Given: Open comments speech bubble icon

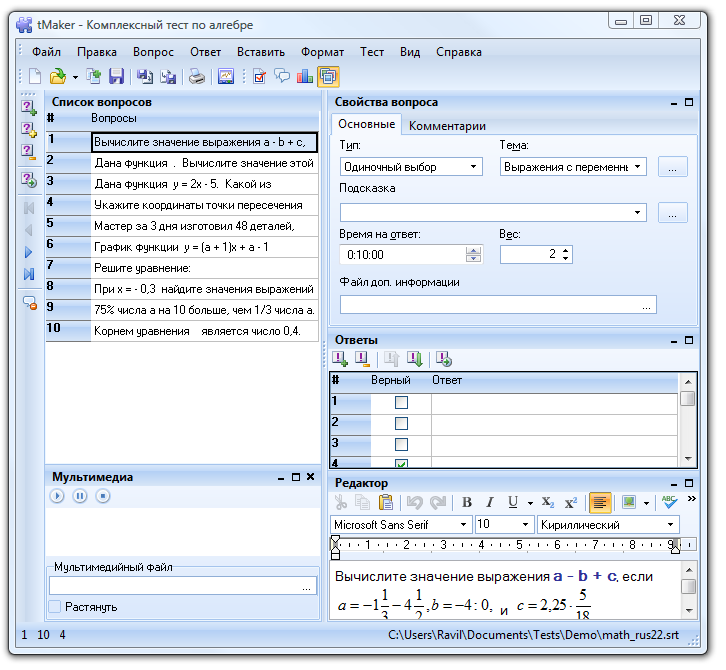Looking at the screenshot, I should (282, 76).
